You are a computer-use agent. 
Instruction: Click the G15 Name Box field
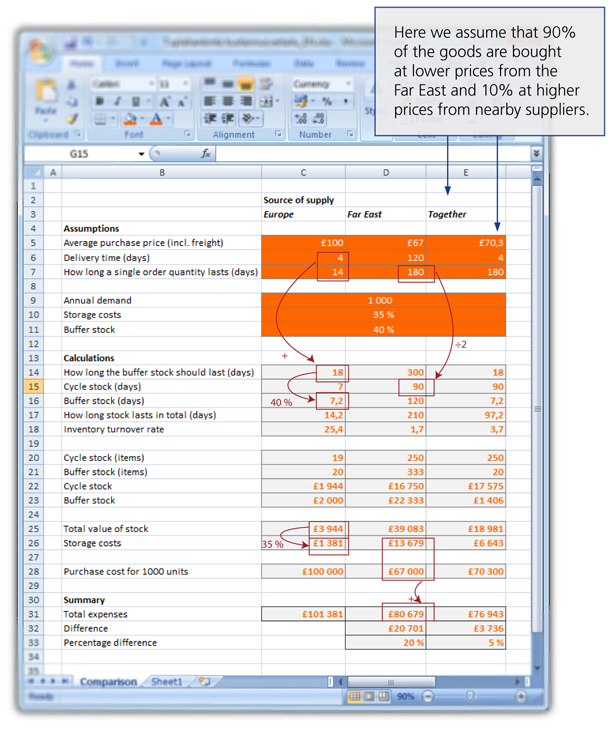click(x=79, y=154)
